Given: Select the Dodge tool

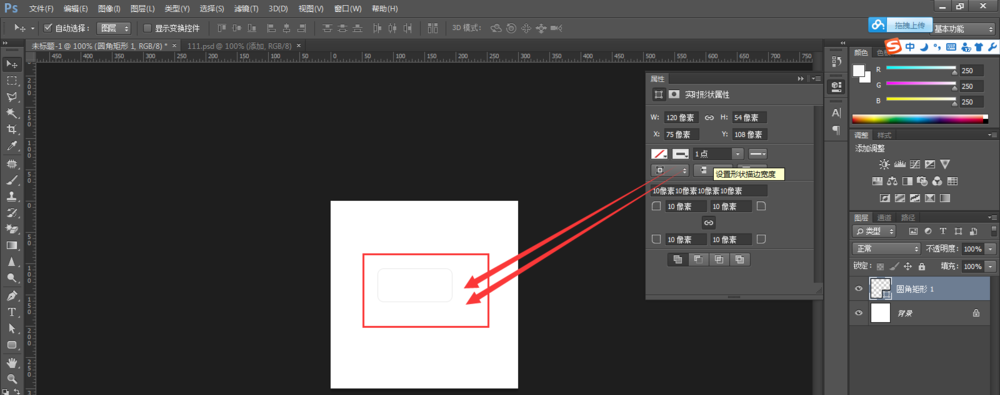Looking at the screenshot, I should [x=11, y=278].
